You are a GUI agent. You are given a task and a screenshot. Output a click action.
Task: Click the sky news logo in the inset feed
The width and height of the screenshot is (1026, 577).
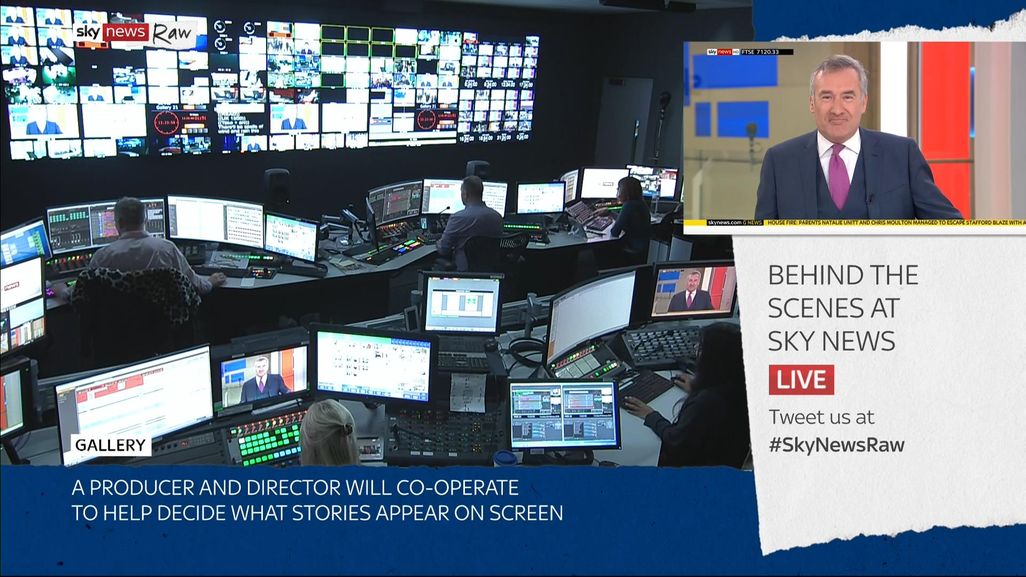(x=723, y=51)
